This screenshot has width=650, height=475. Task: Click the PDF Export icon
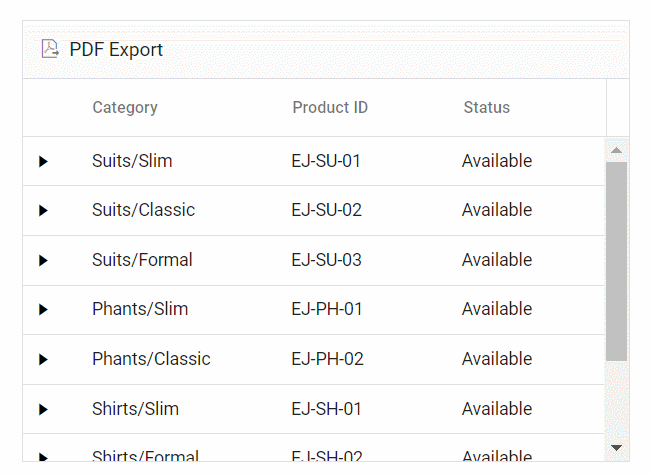[50, 49]
